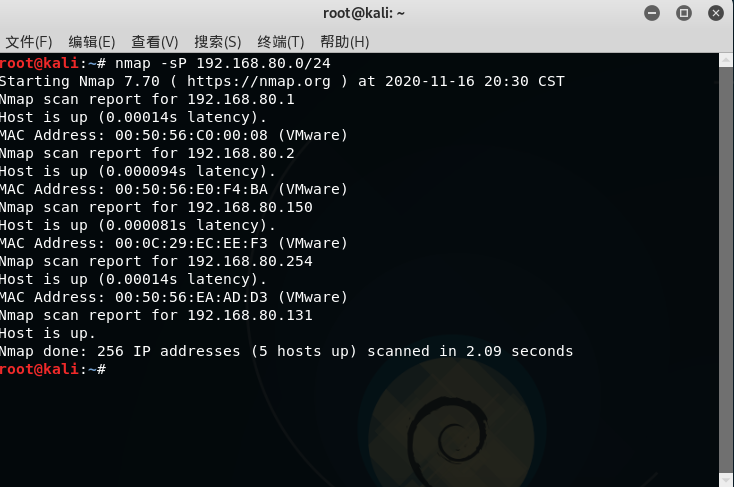
Task: Click the vertical scrollbar track
Action: [726, 270]
